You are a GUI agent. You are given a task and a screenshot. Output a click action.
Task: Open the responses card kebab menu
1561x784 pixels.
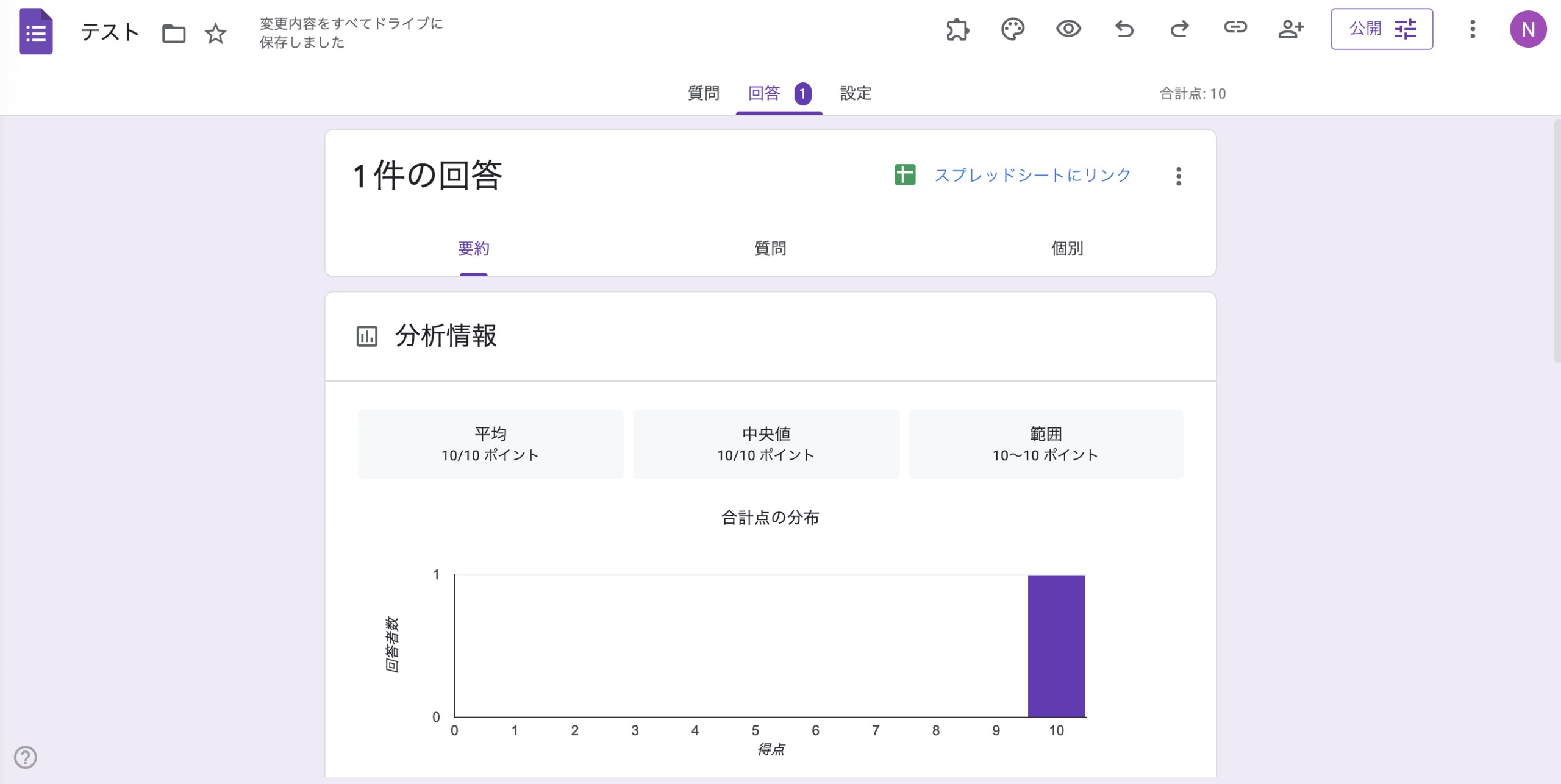pos(1179,176)
